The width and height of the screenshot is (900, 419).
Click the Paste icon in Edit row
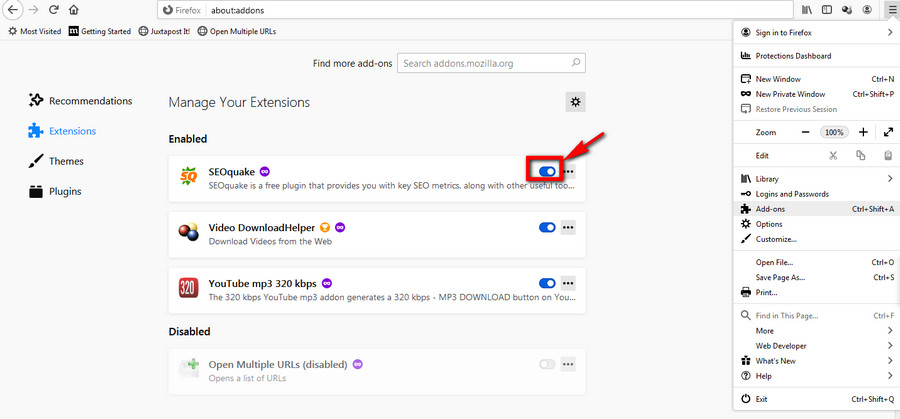[x=888, y=156]
